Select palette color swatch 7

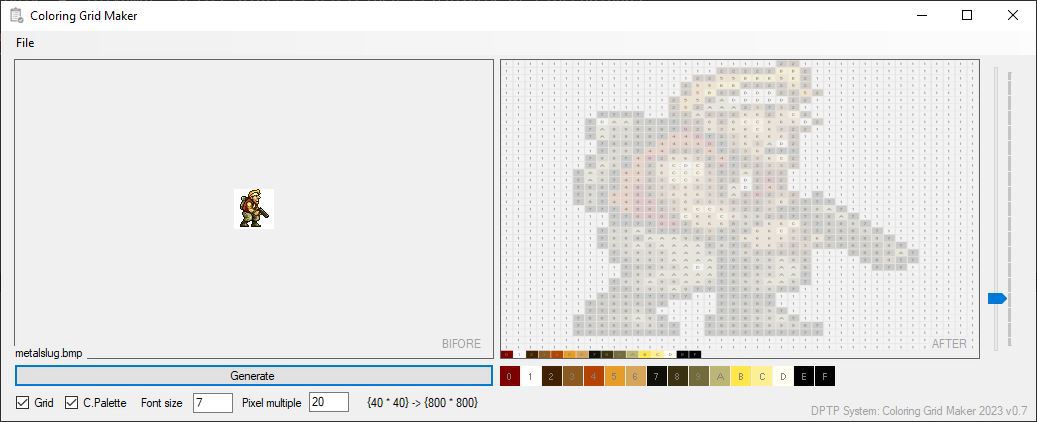(657, 376)
